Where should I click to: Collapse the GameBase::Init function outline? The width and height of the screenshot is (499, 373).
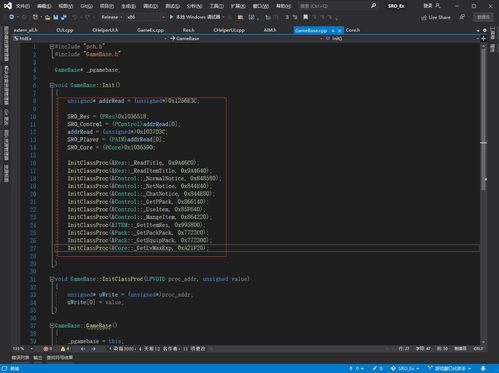pyautogui.click(x=52, y=85)
